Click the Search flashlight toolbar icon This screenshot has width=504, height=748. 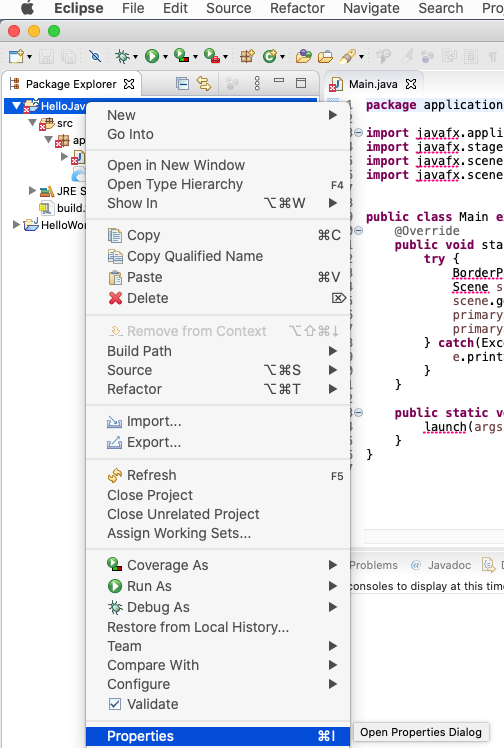click(348, 56)
